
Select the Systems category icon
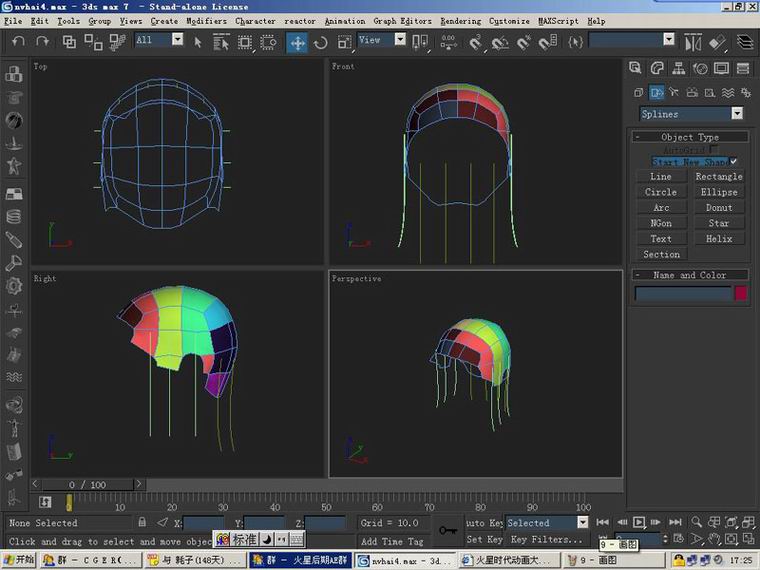746,92
